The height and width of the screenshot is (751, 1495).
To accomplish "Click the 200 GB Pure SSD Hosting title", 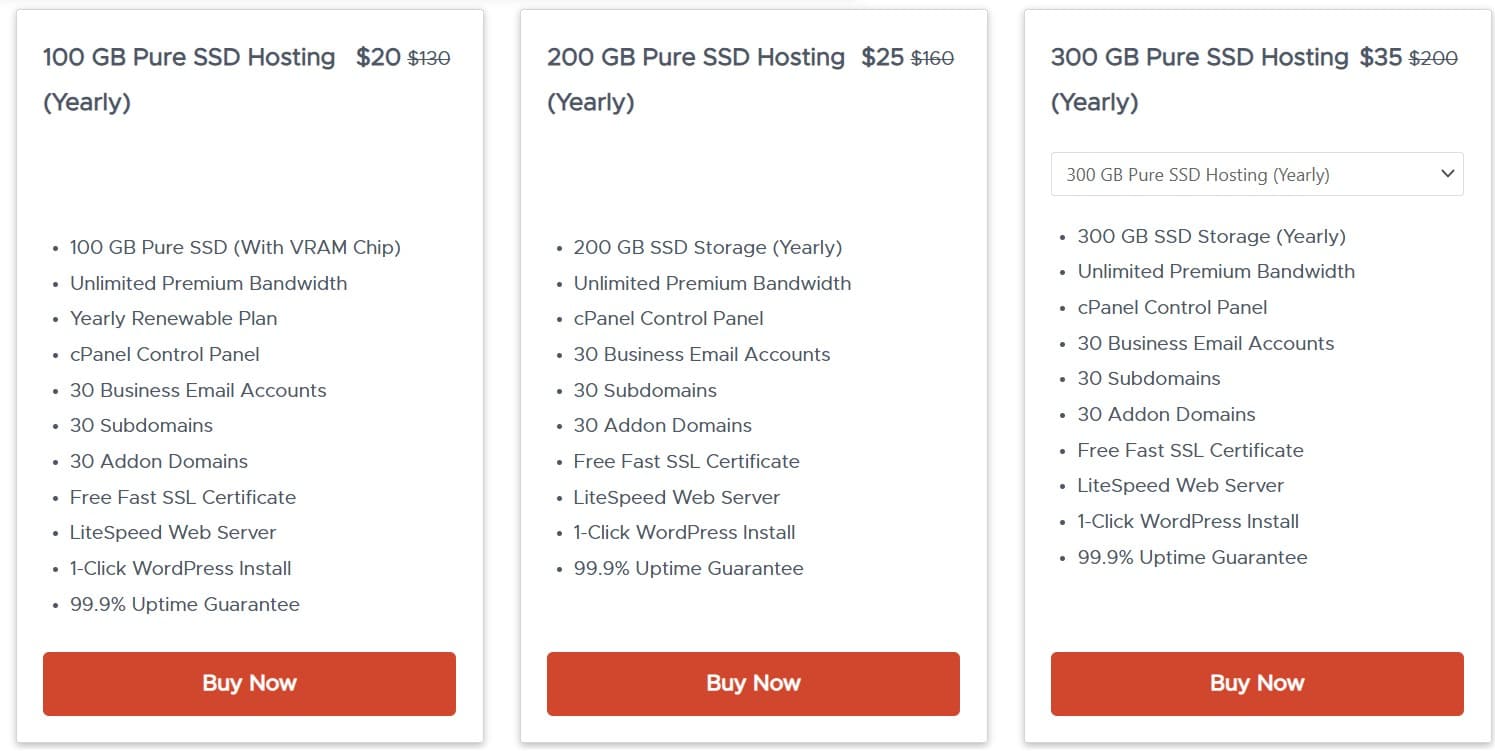I will pos(694,57).
